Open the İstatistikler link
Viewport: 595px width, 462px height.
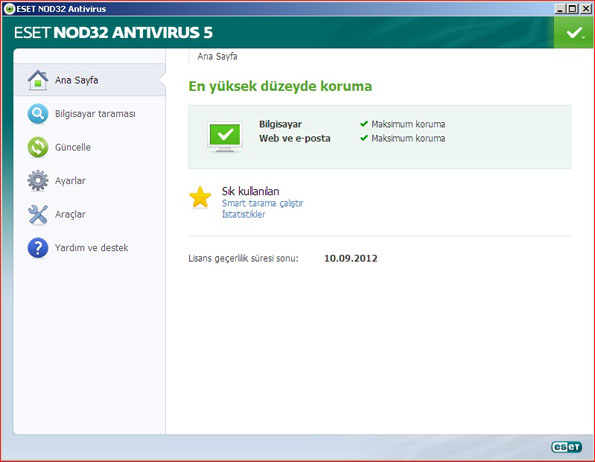click(243, 214)
